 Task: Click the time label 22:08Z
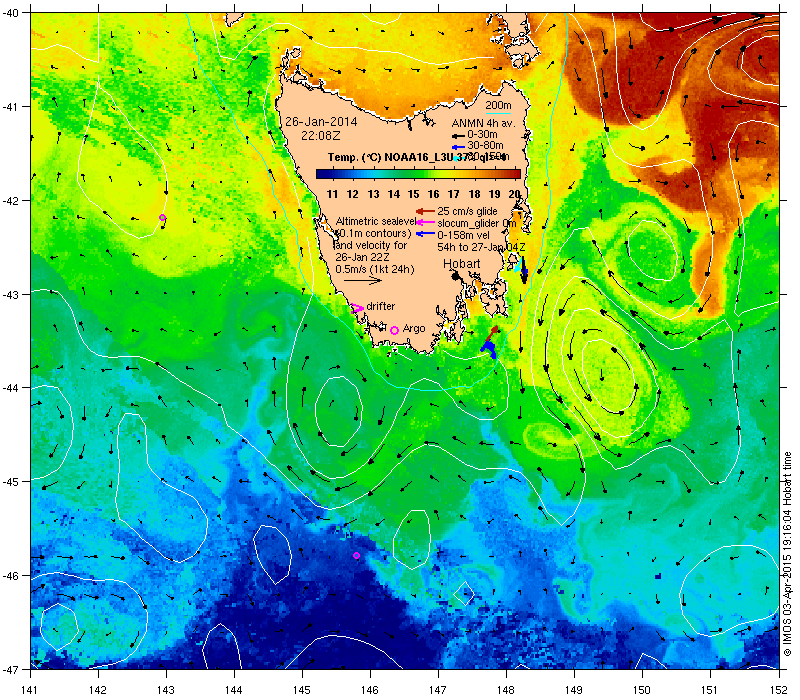click(320, 136)
